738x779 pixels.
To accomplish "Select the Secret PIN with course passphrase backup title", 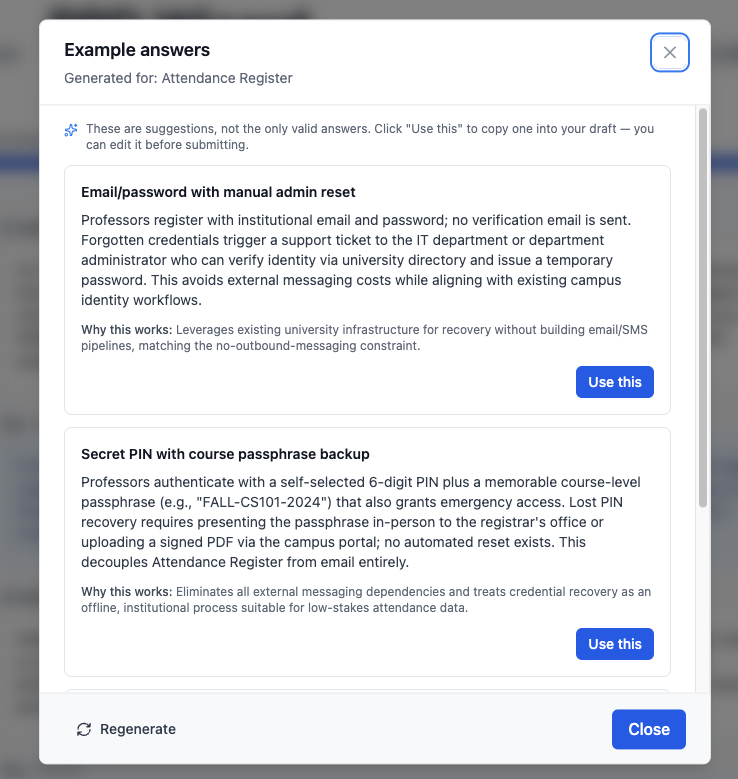I will coord(225,454).
